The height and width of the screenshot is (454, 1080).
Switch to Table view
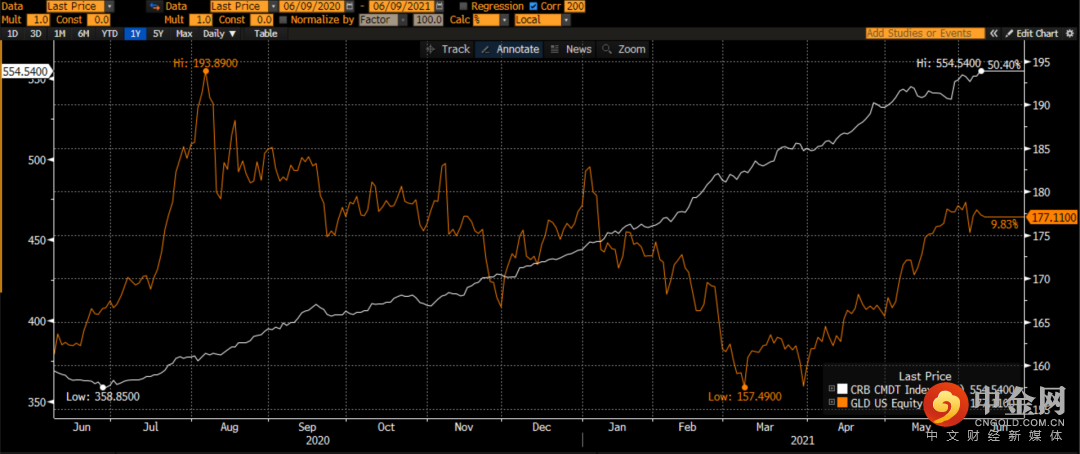pos(266,33)
